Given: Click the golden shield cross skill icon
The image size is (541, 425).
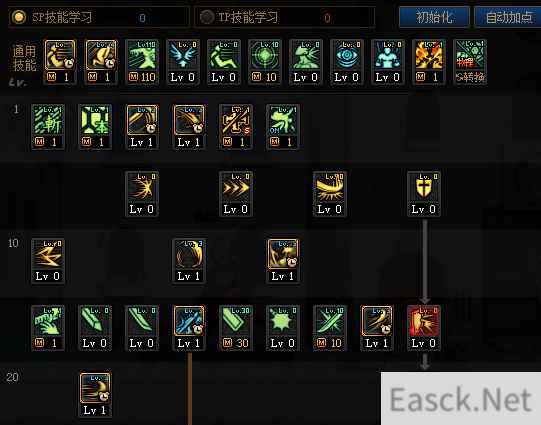Looking at the screenshot, I should tap(423, 187).
